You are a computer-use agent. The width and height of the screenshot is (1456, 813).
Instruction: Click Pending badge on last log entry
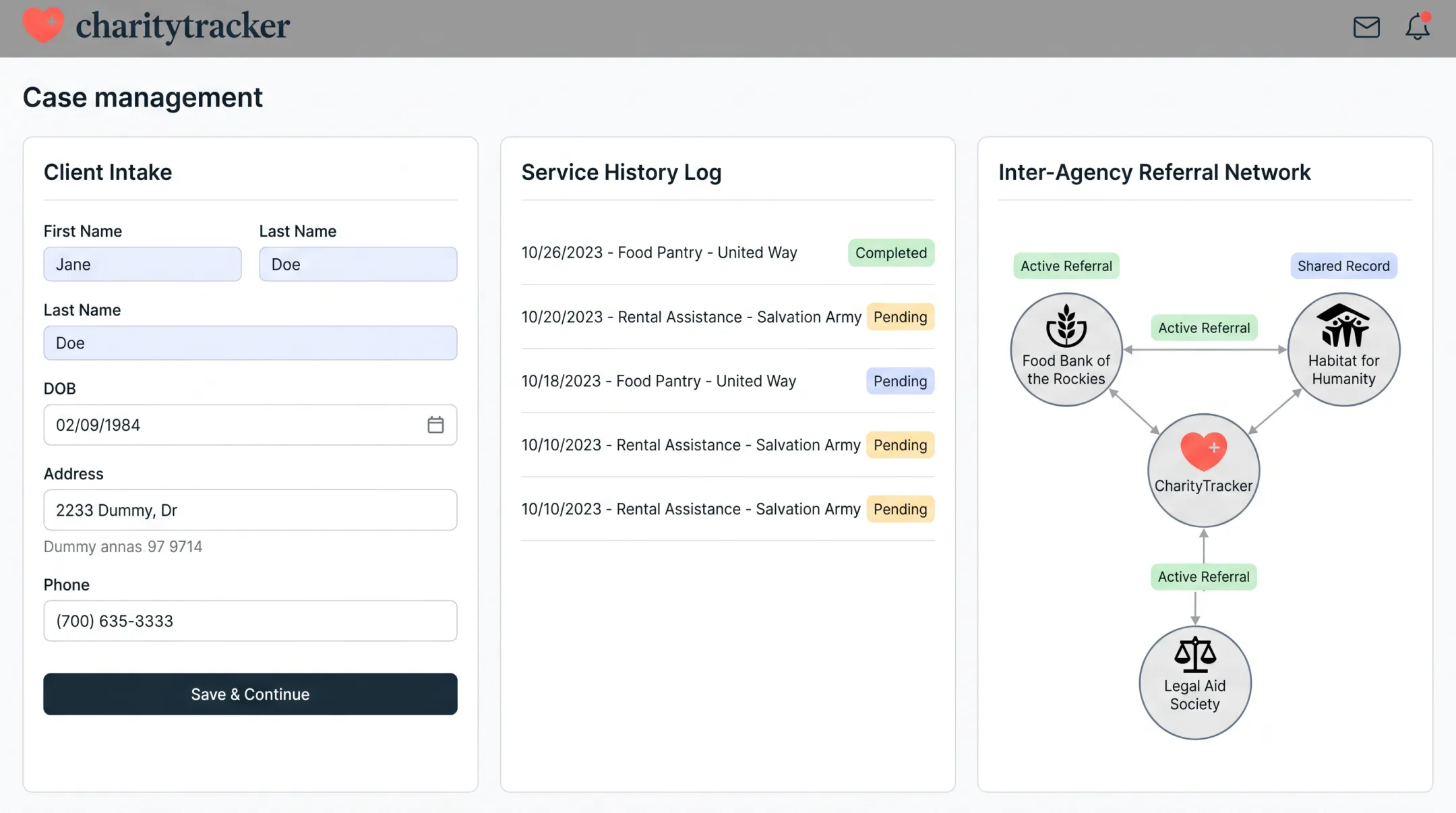[x=901, y=509]
